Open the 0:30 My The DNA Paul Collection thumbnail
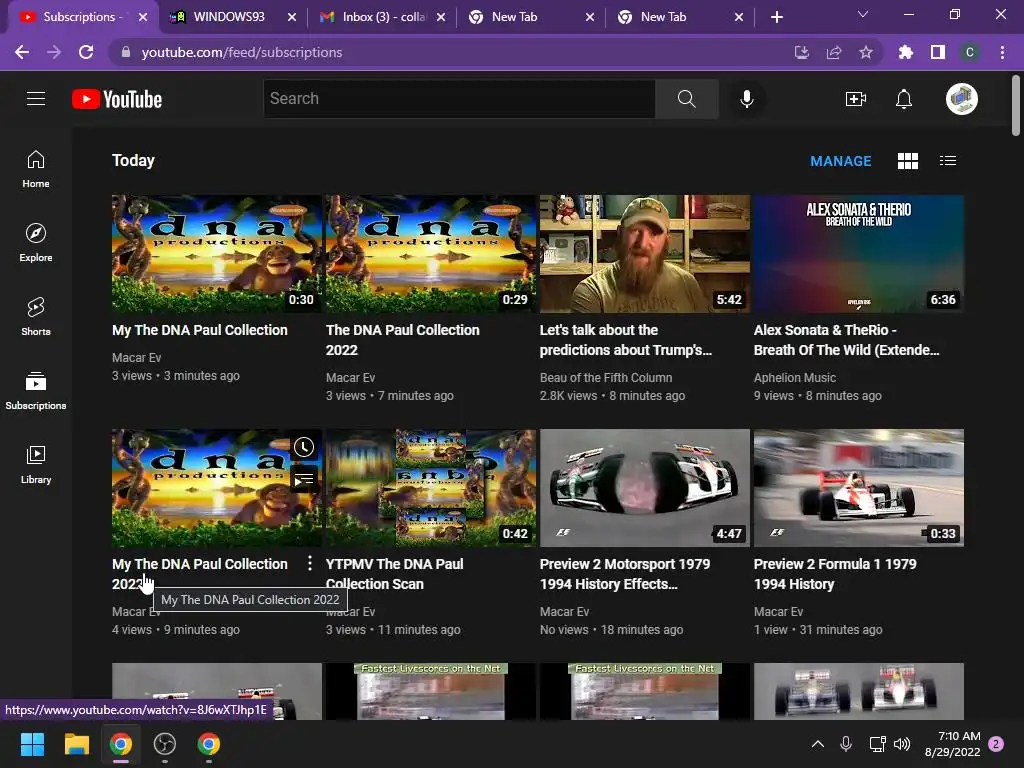Viewport: 1024px width, 768px height. [x=217, y=253]
